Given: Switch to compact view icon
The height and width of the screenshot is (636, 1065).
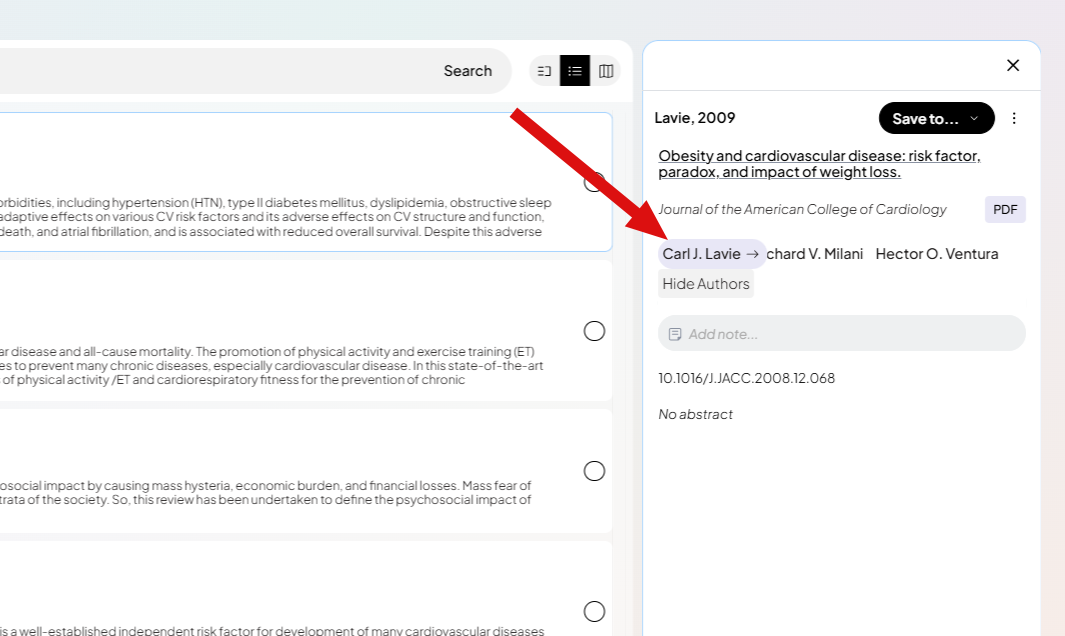Looking at the screenshot, I should [544, 71].
